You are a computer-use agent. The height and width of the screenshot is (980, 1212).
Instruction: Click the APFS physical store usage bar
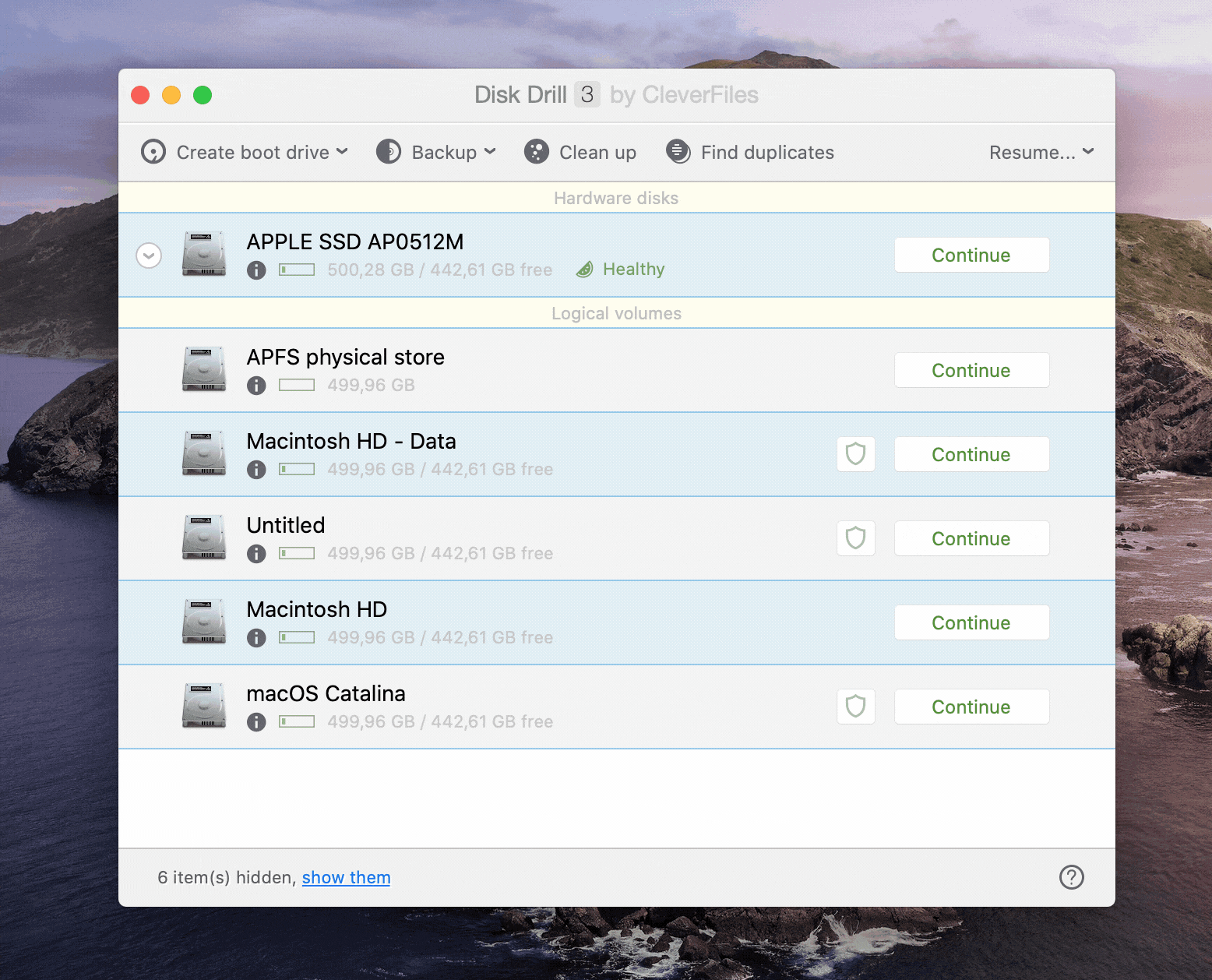(297, 385)
